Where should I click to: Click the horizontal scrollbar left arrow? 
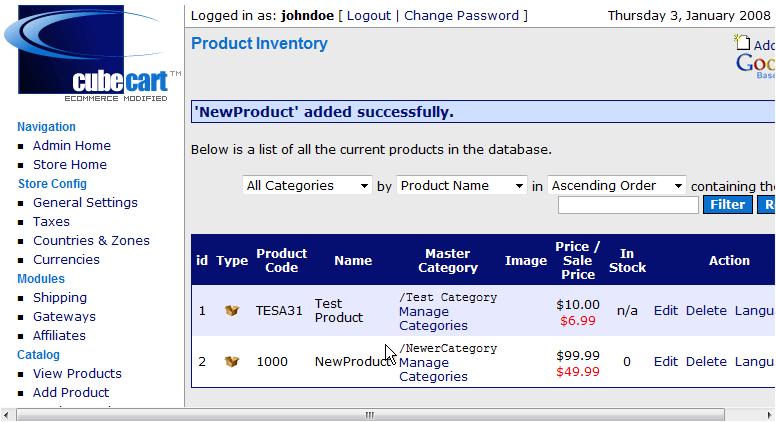(6, 415)
